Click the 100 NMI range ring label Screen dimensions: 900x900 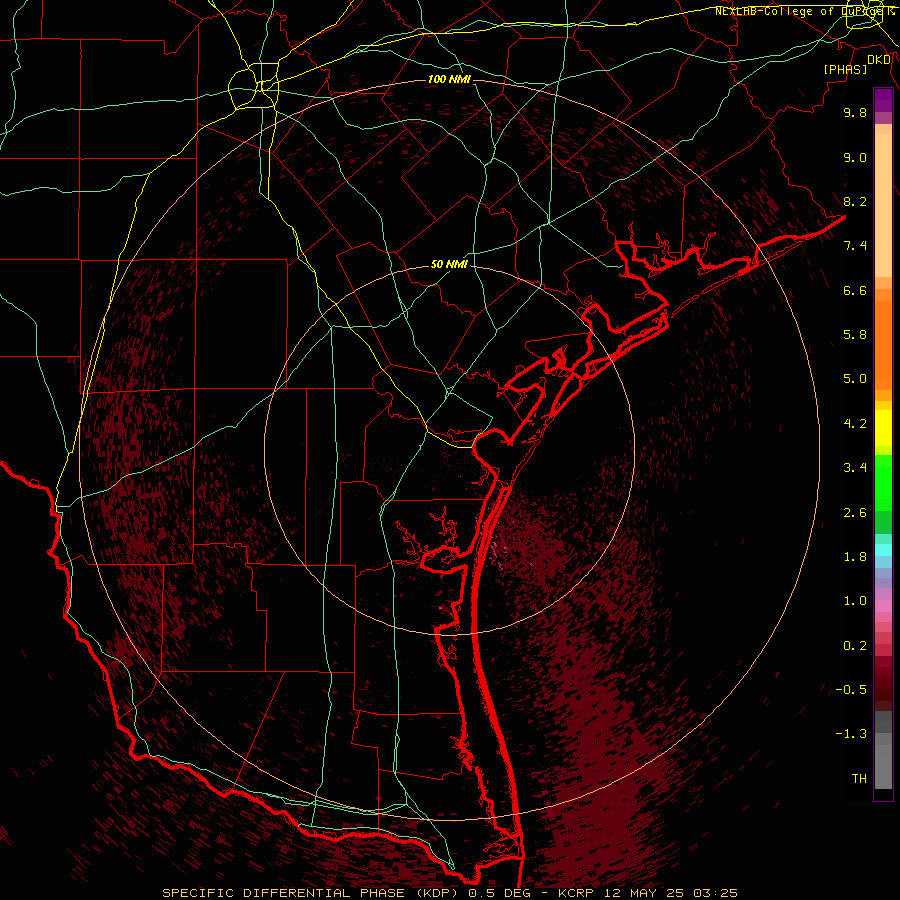tap(449, 79)
